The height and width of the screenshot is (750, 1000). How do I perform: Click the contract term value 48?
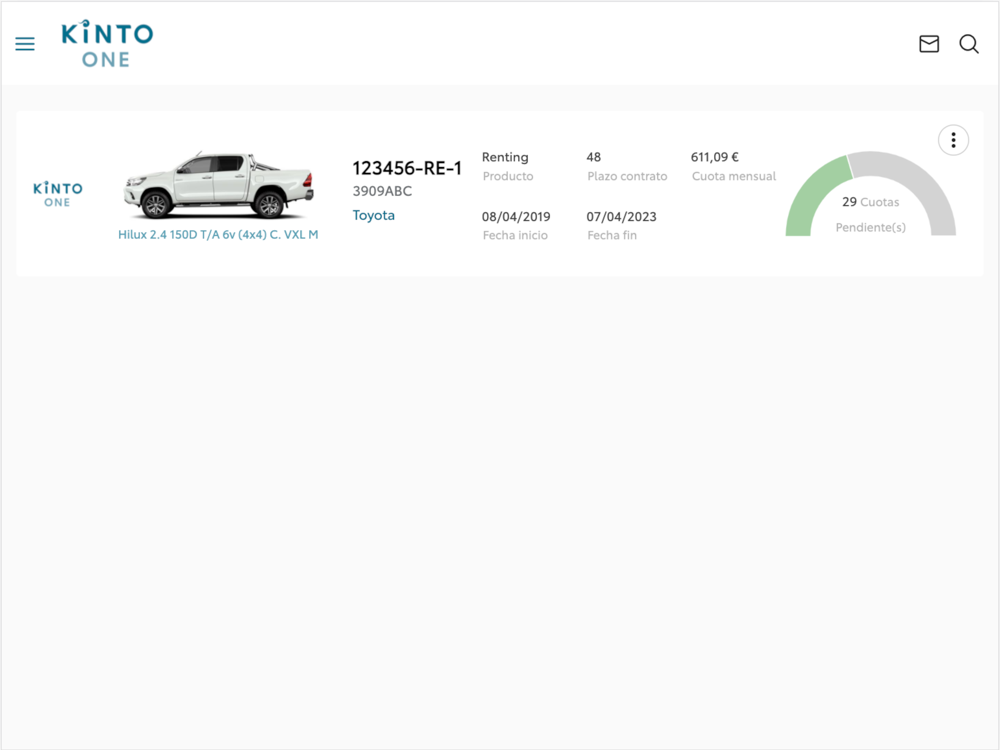594,157
